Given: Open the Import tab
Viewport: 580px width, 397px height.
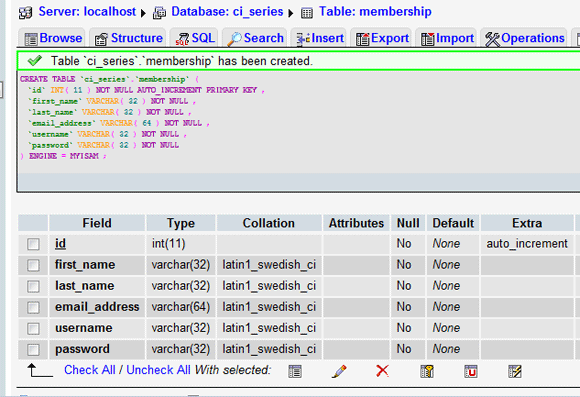Looking at the screenshot, I should pos(446,38).
